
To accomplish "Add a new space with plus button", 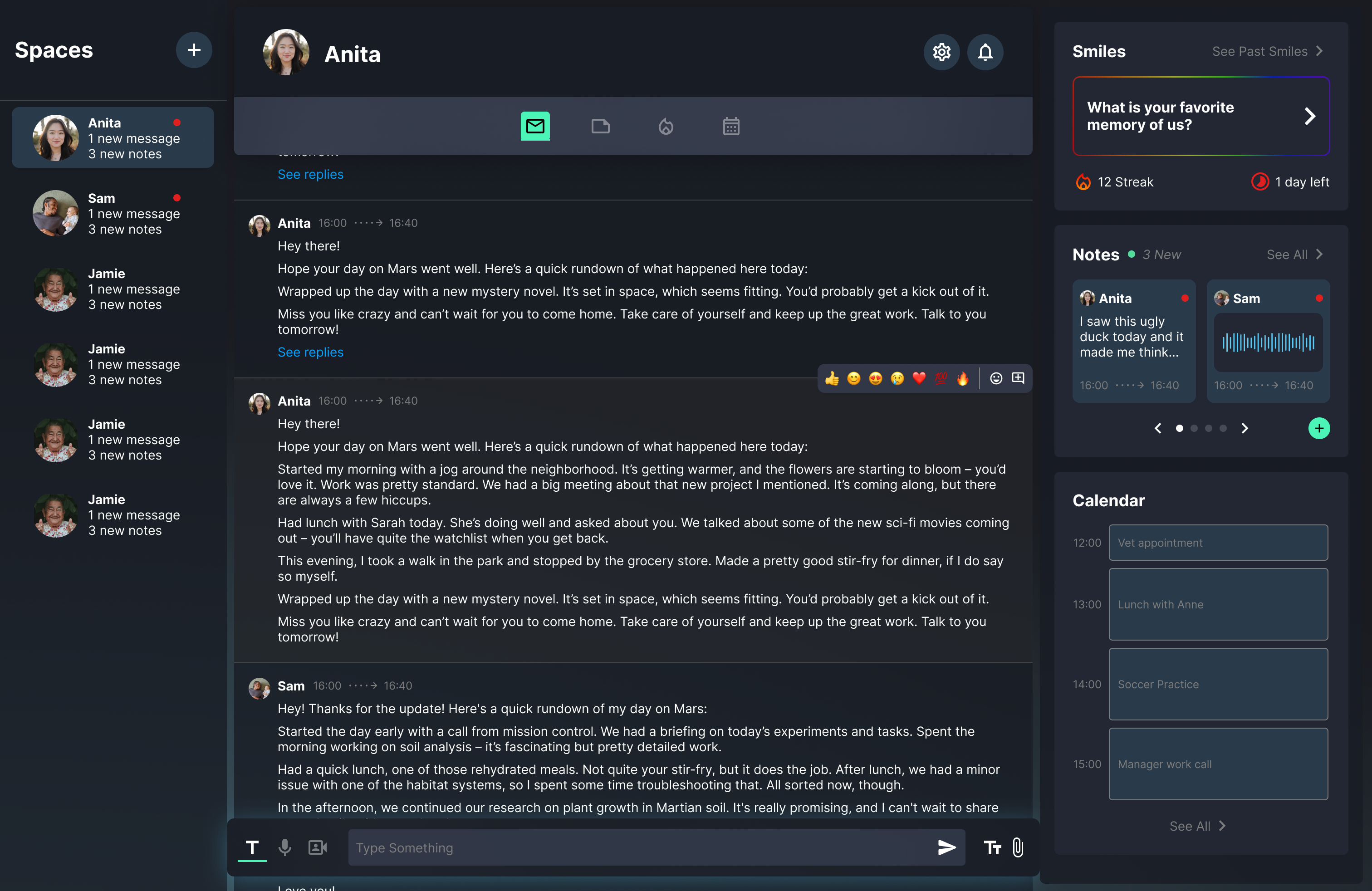I will pos(194,50).
